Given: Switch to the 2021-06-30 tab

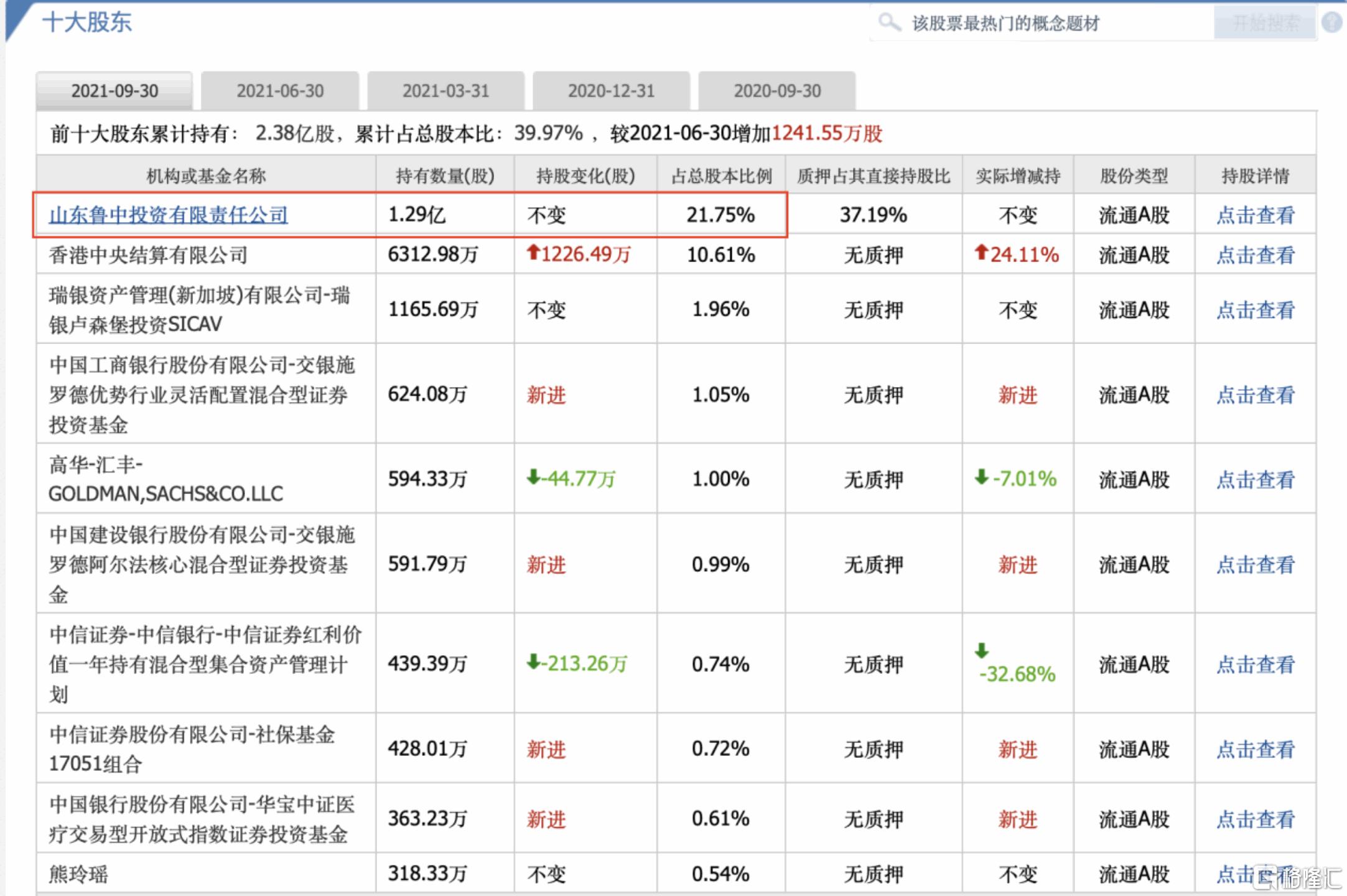Looking at the screenshot, I should (x=279, y=90).
